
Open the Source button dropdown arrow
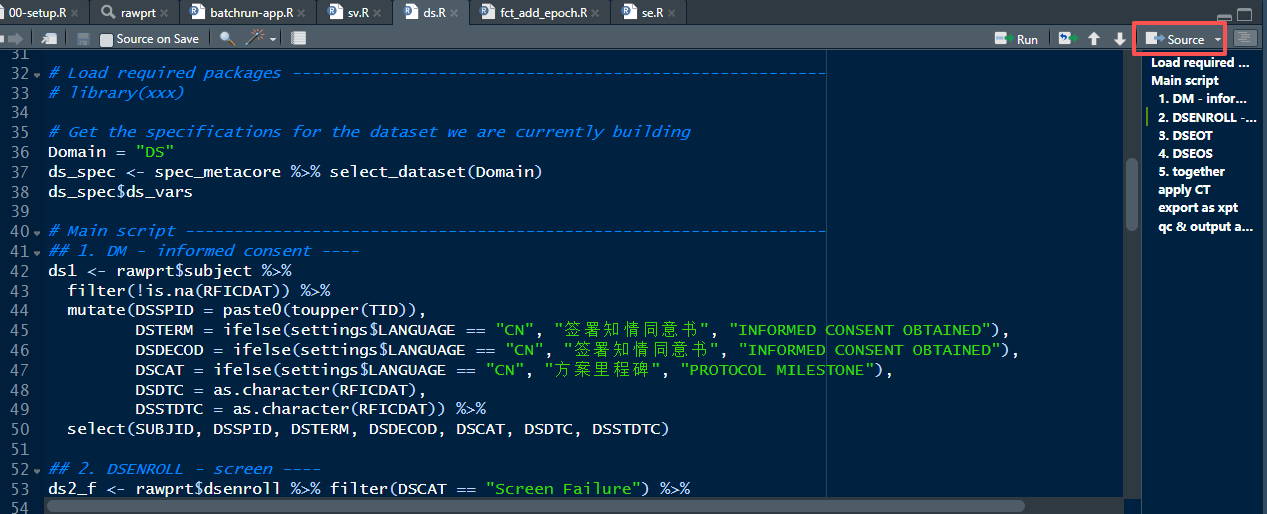[x=1218, y=39]
